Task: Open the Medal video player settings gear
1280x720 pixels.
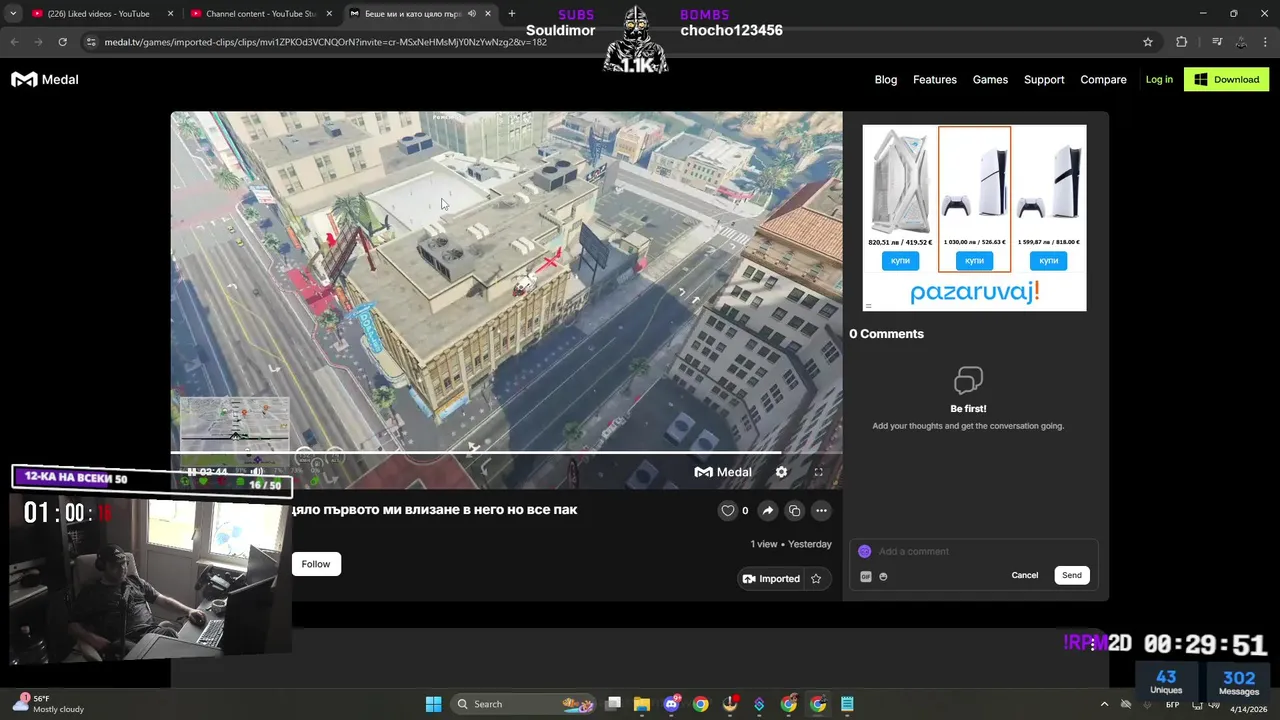Action: (x=781, y=472)
